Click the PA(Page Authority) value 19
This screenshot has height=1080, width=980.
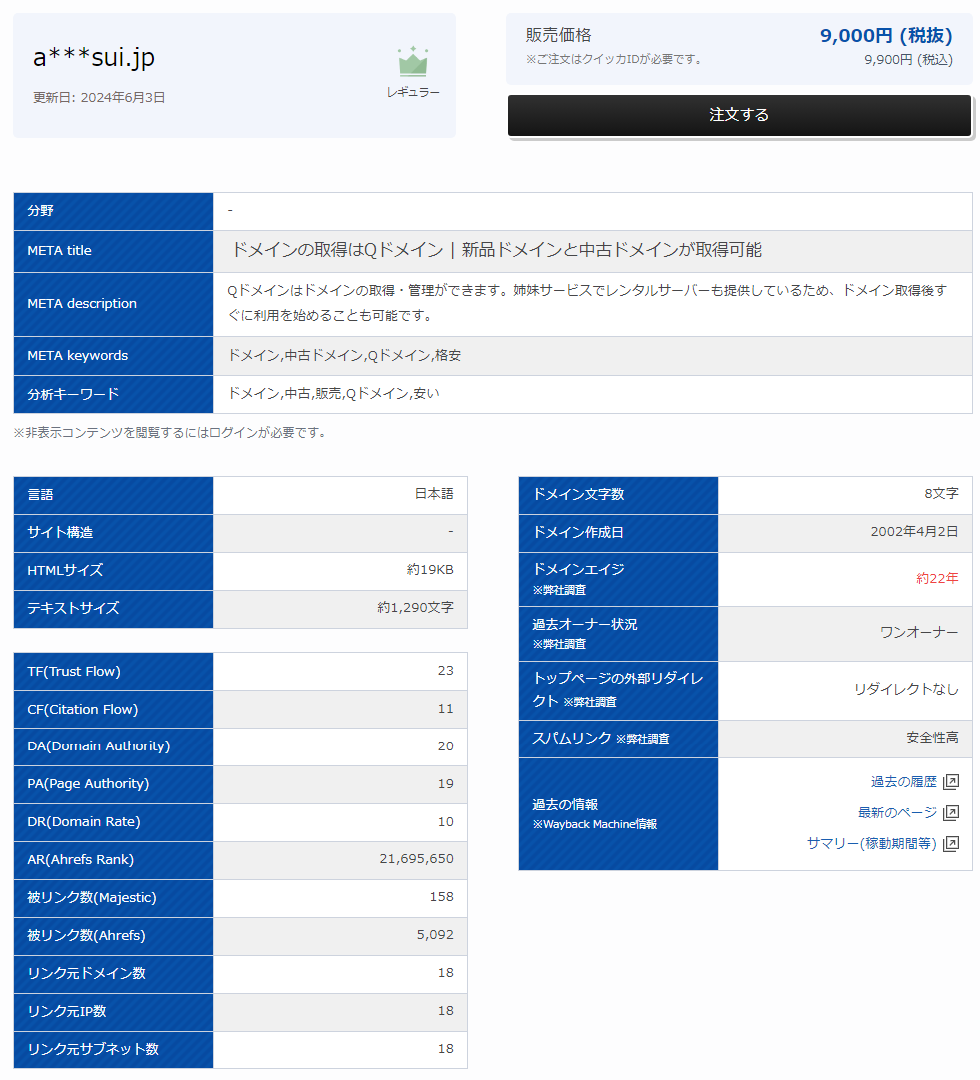(446, 784)
